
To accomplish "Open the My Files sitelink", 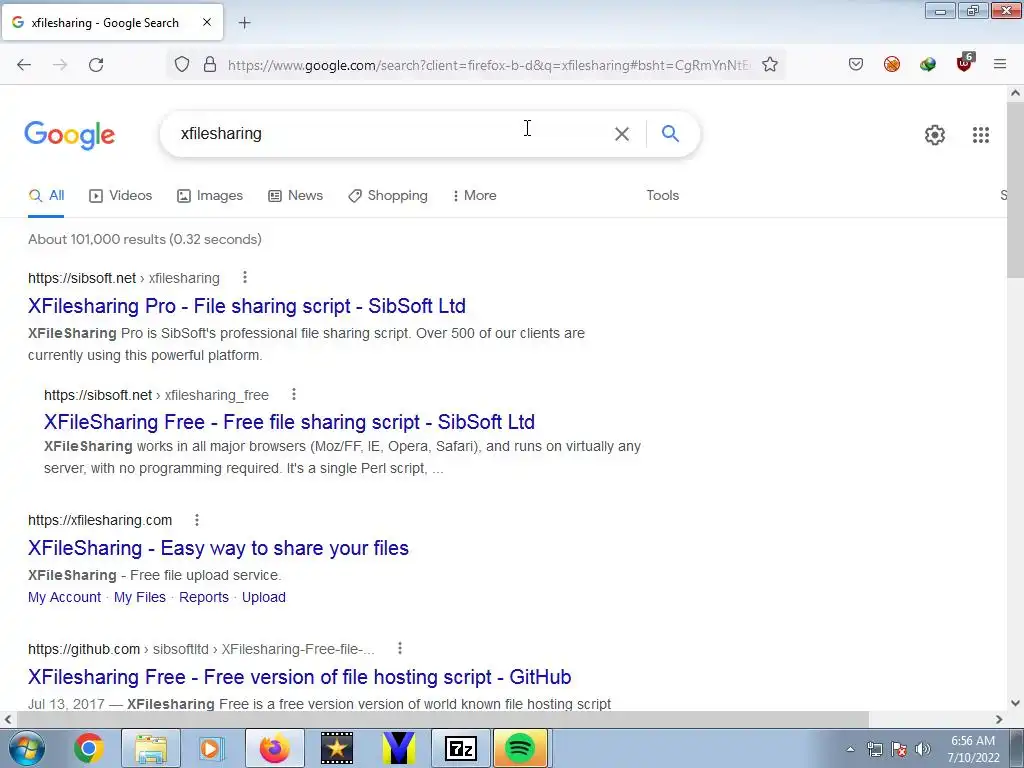I will [x=140, y=597].
